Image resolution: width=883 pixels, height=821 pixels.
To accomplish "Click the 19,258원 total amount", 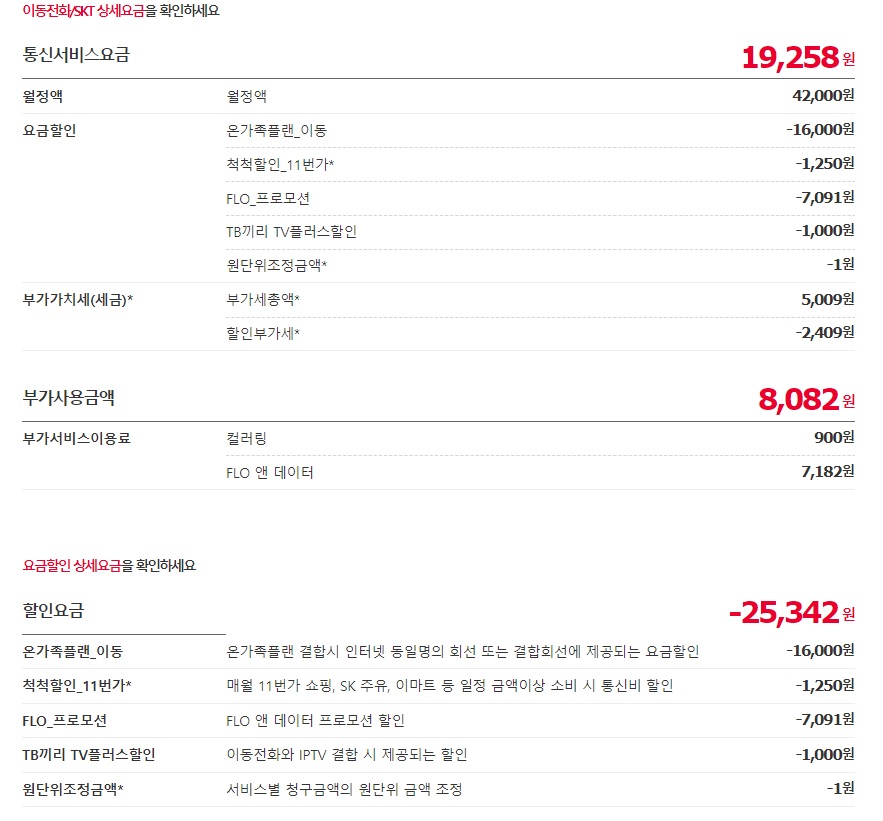I will (x=797, y=57).
